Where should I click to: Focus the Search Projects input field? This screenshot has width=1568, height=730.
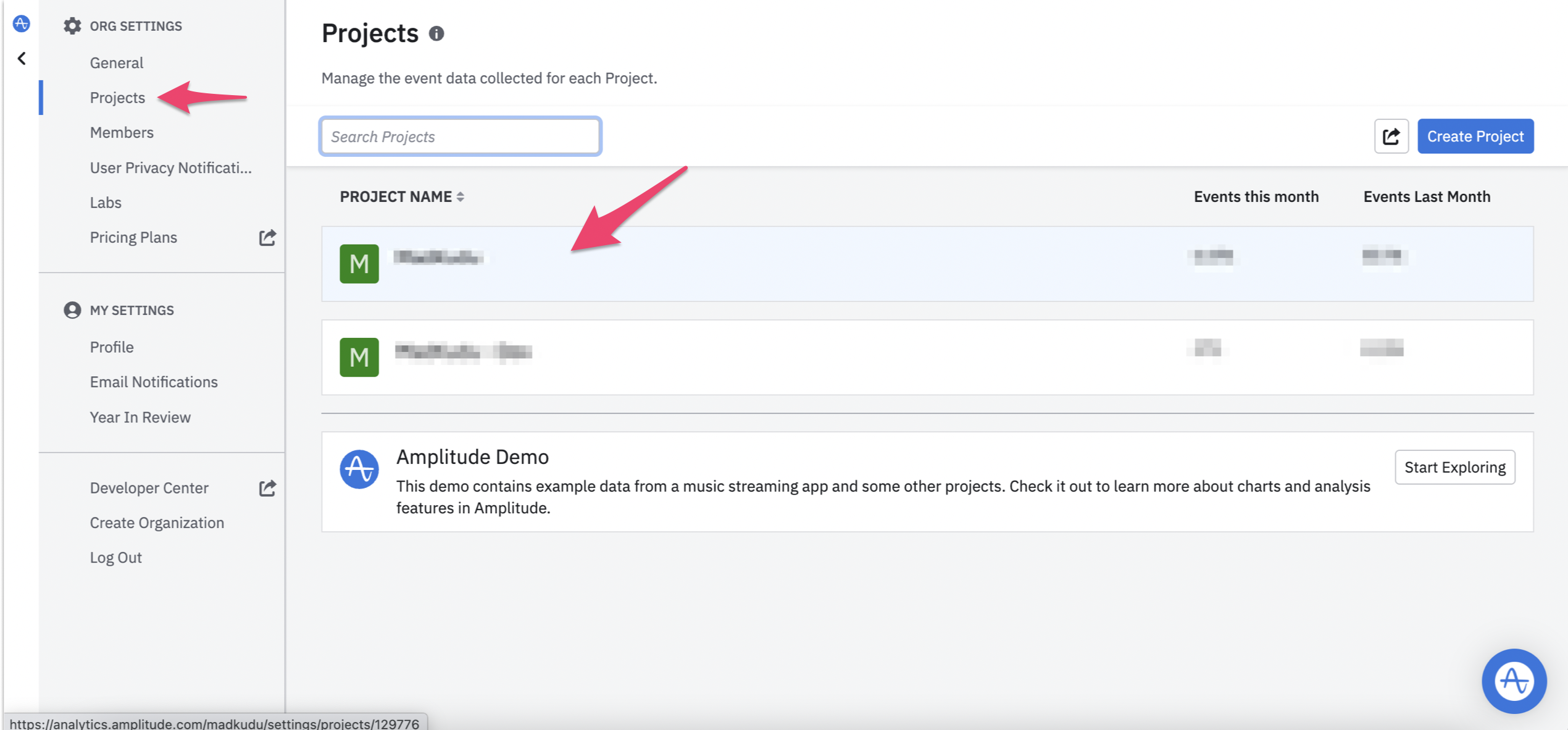click(461, 136)
